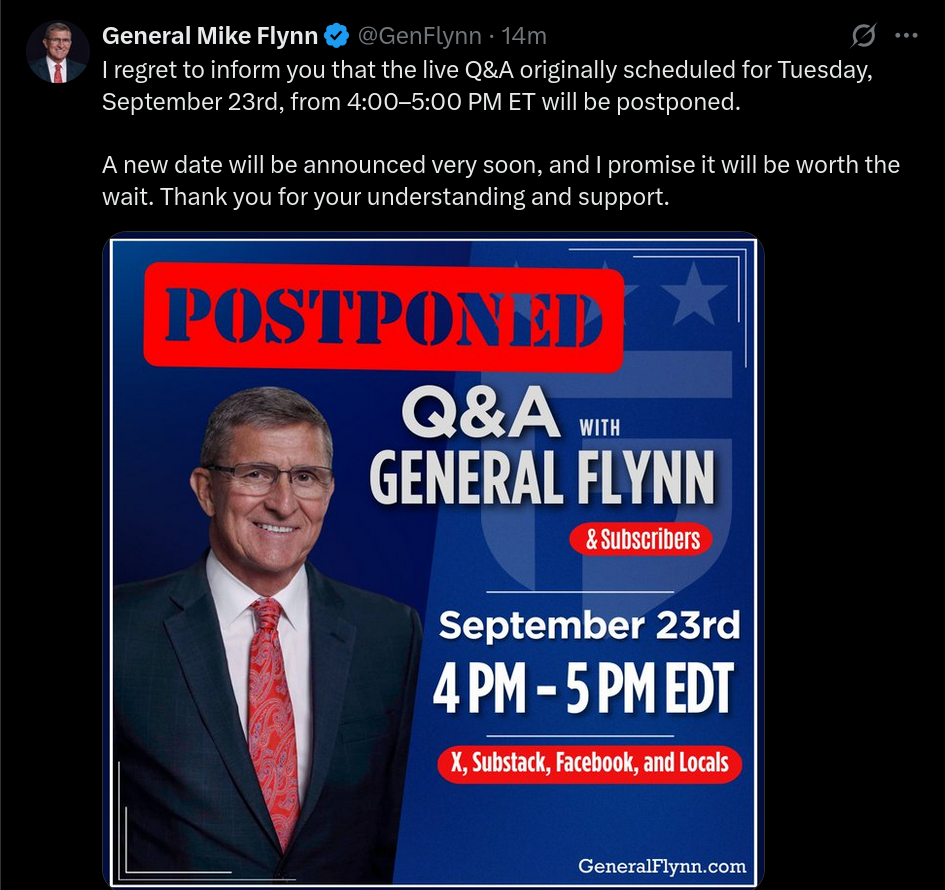The image size is (945, 890).
Task: Click the "4 PM - 5 PM EDT" time text
Action: pos(583,688)
